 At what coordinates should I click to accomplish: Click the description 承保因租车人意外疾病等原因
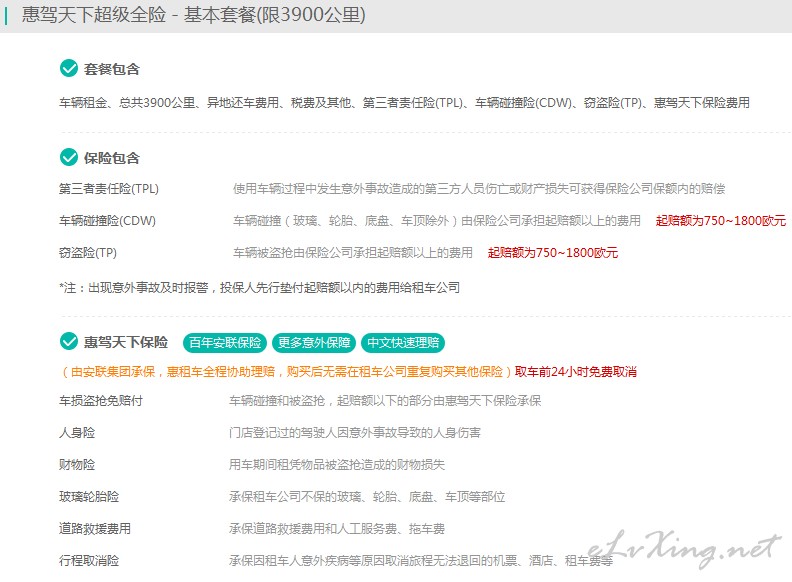coord(421,560)
